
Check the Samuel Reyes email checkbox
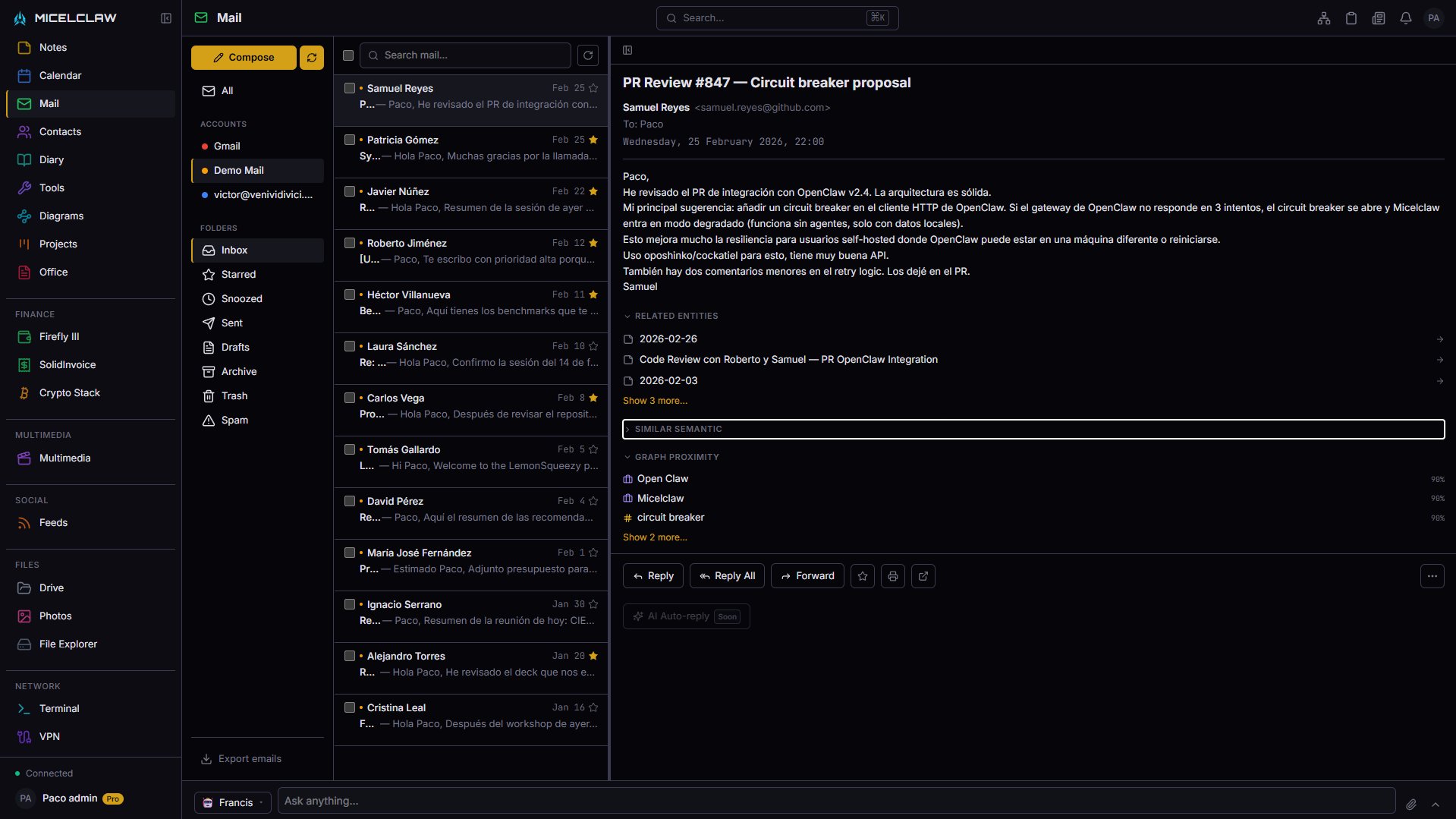349,88
